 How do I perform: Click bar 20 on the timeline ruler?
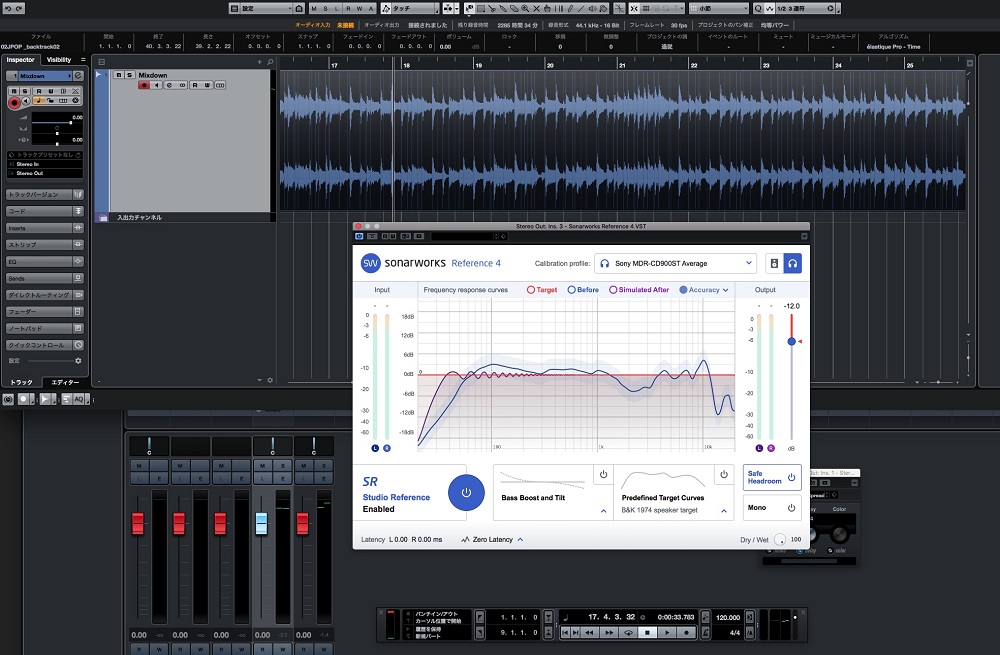coord(550,65)
